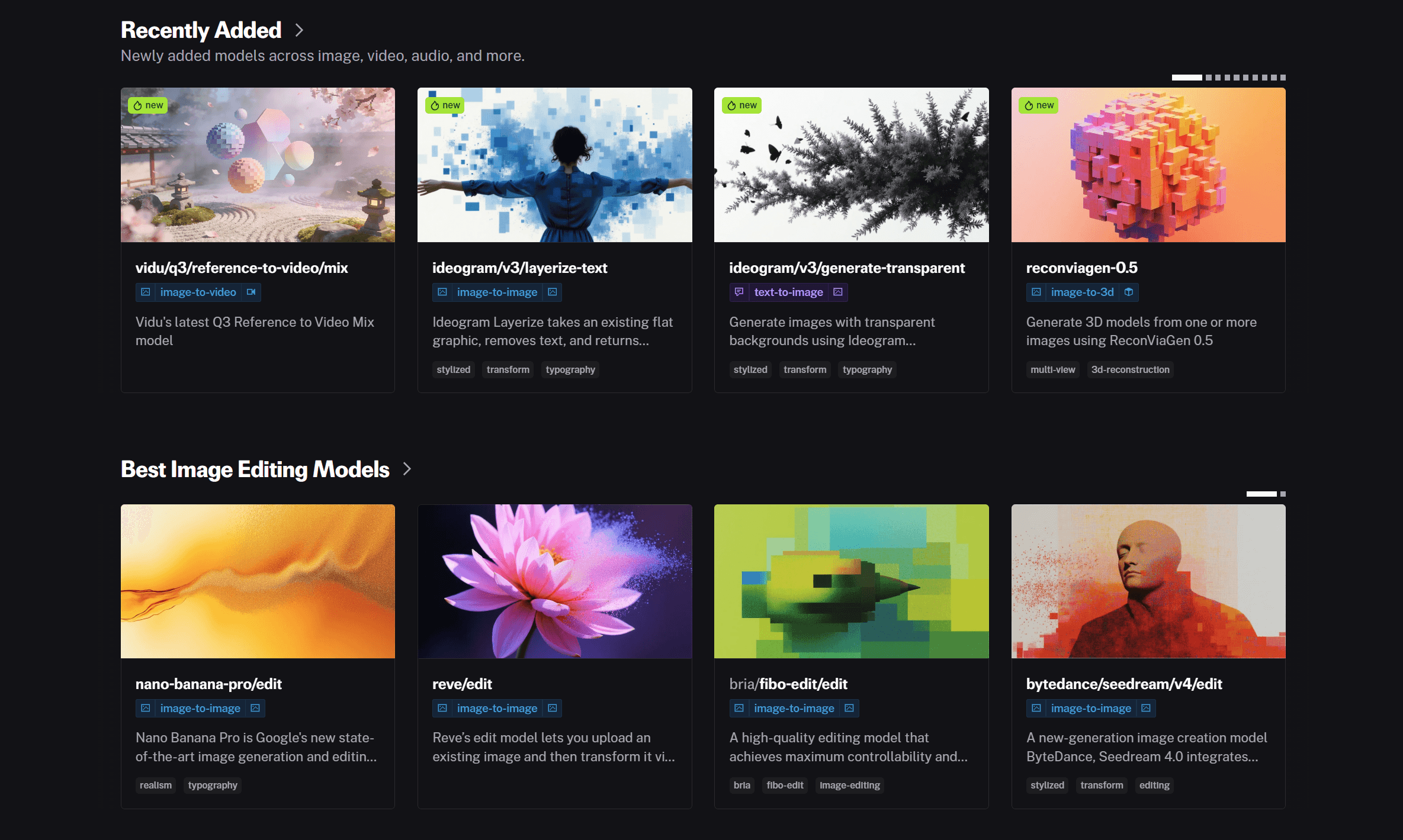The image size is (1403, 840).
Task: Click the orange wave thumbnail for nano-banana-pro/edit
Action: 258,581
